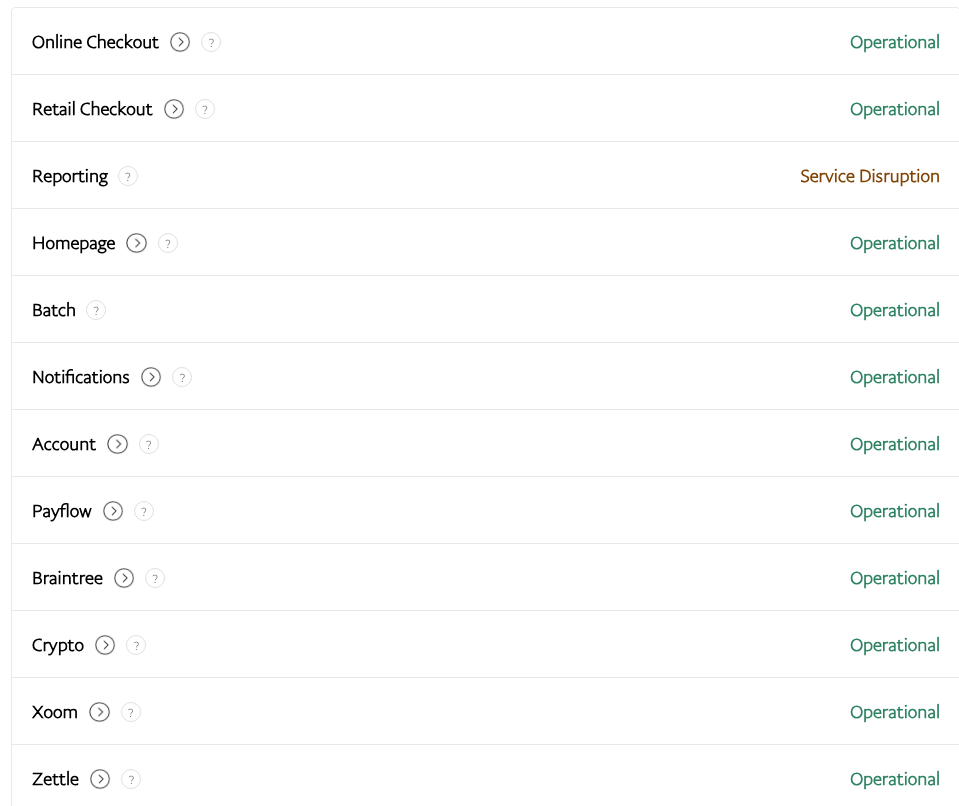Screen dimensions: 959x806
Task: Open help icon next to Online Checkout
Action: (211, 42)
